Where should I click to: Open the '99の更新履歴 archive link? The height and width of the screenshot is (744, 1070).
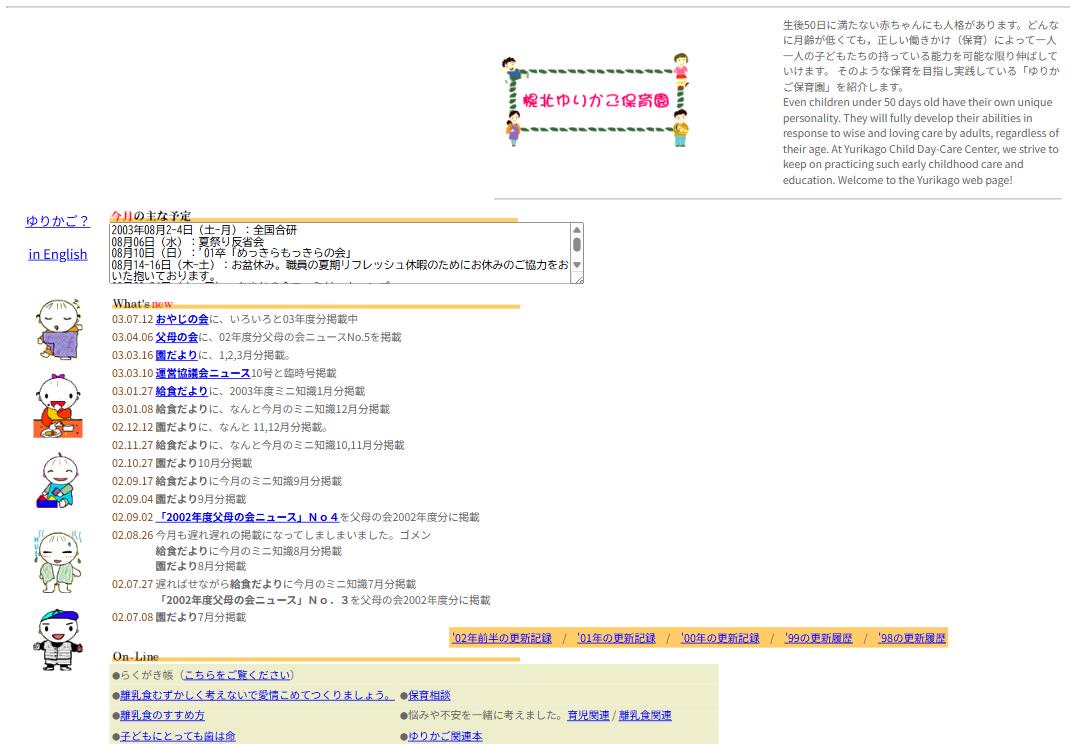coord(818,638)
